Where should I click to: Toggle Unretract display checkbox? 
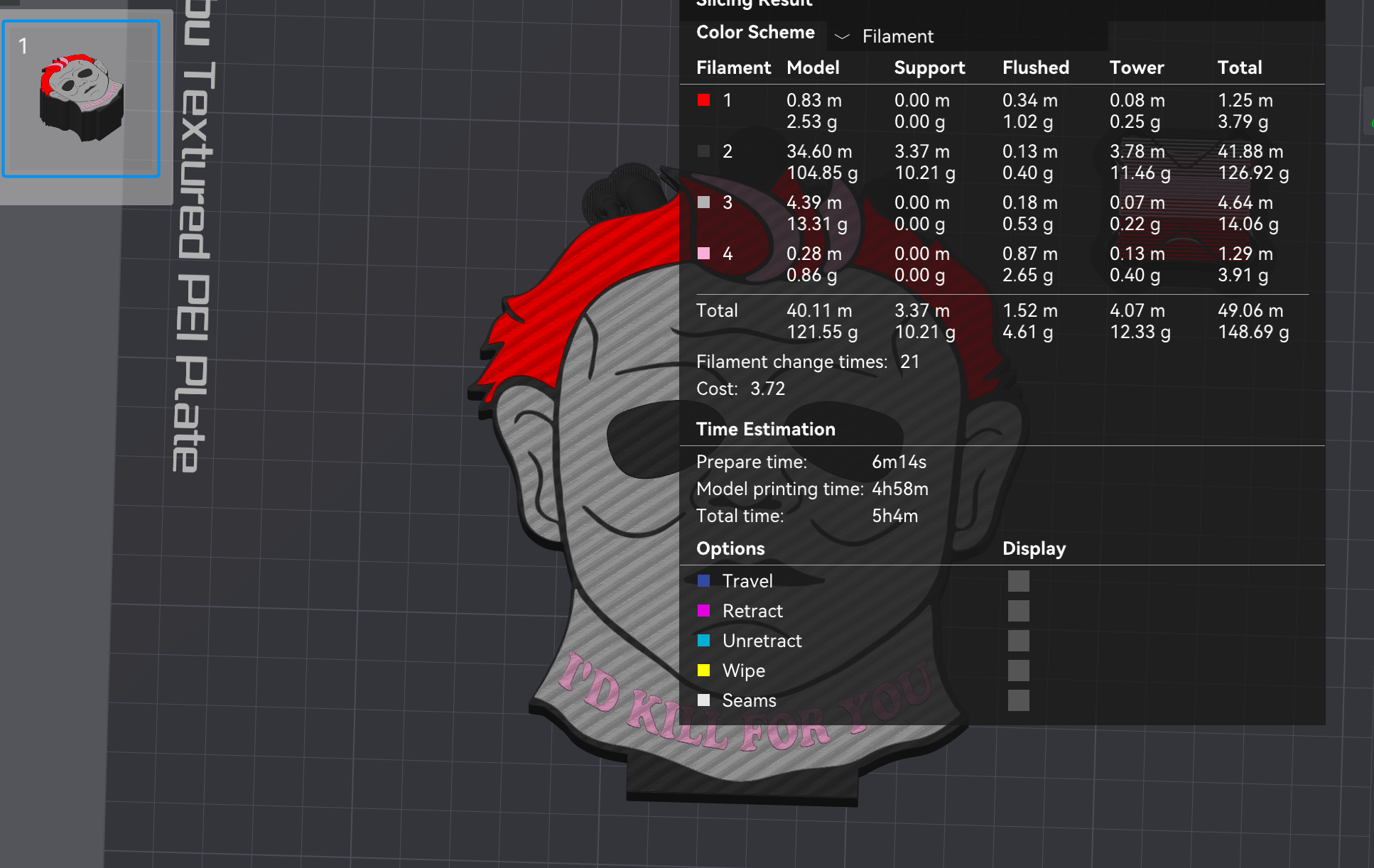pyautogui.click(x=1018, y=641)
